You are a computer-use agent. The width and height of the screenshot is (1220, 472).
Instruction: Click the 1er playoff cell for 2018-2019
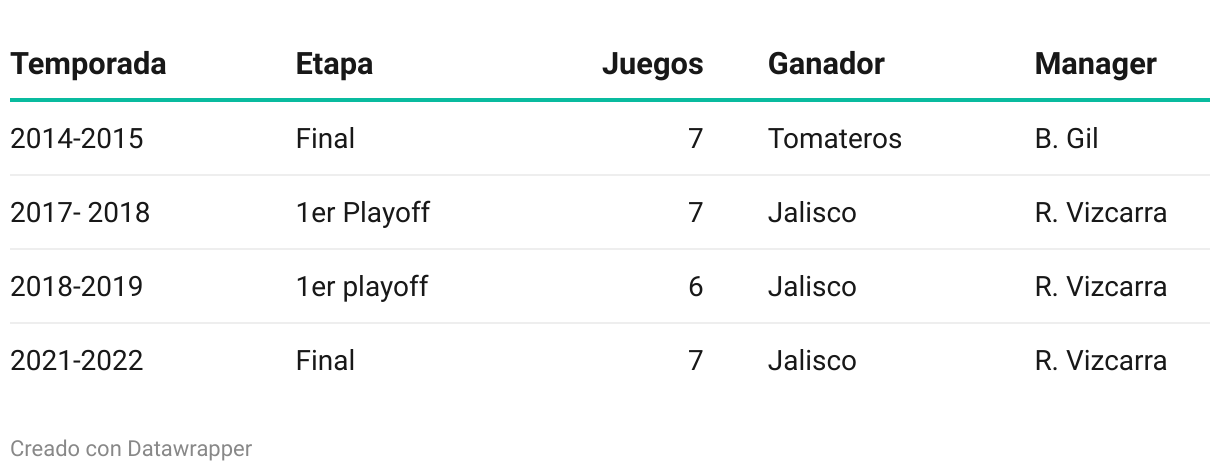point(362,286)
